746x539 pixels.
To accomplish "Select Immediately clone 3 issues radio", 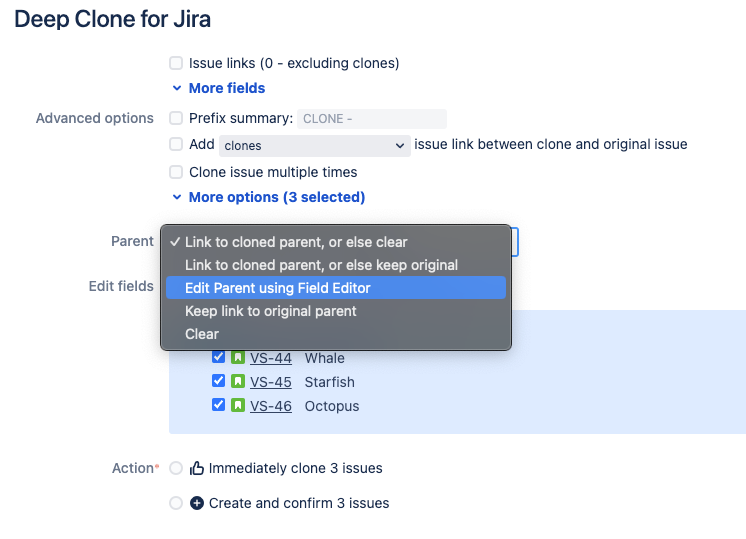I will (x=176, y=468).
